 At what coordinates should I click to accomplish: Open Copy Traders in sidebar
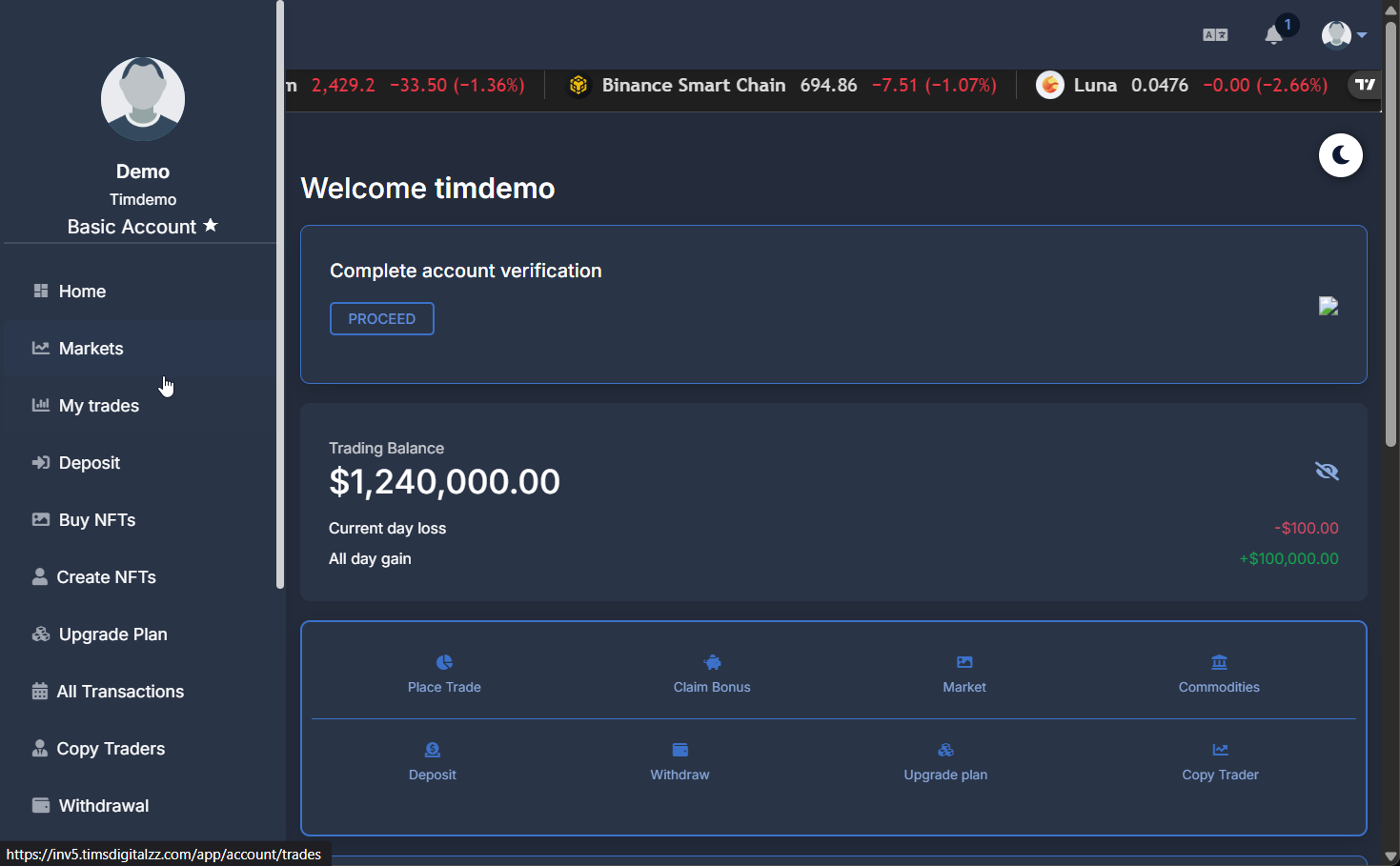[140, 749]
